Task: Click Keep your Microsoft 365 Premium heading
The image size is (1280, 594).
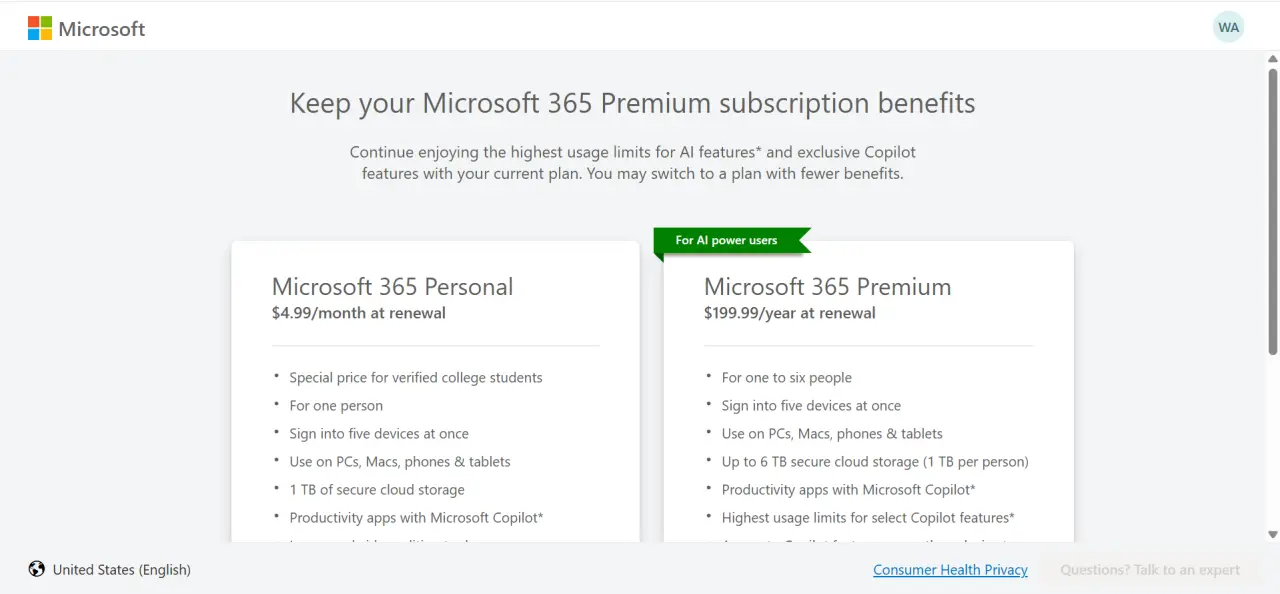Action: pyautogui.click(x=632, y=103)
